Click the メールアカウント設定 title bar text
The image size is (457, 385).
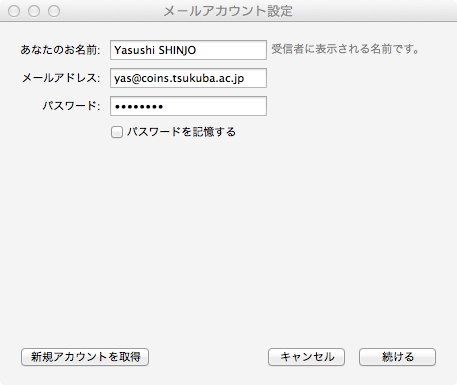pos(228,11)
